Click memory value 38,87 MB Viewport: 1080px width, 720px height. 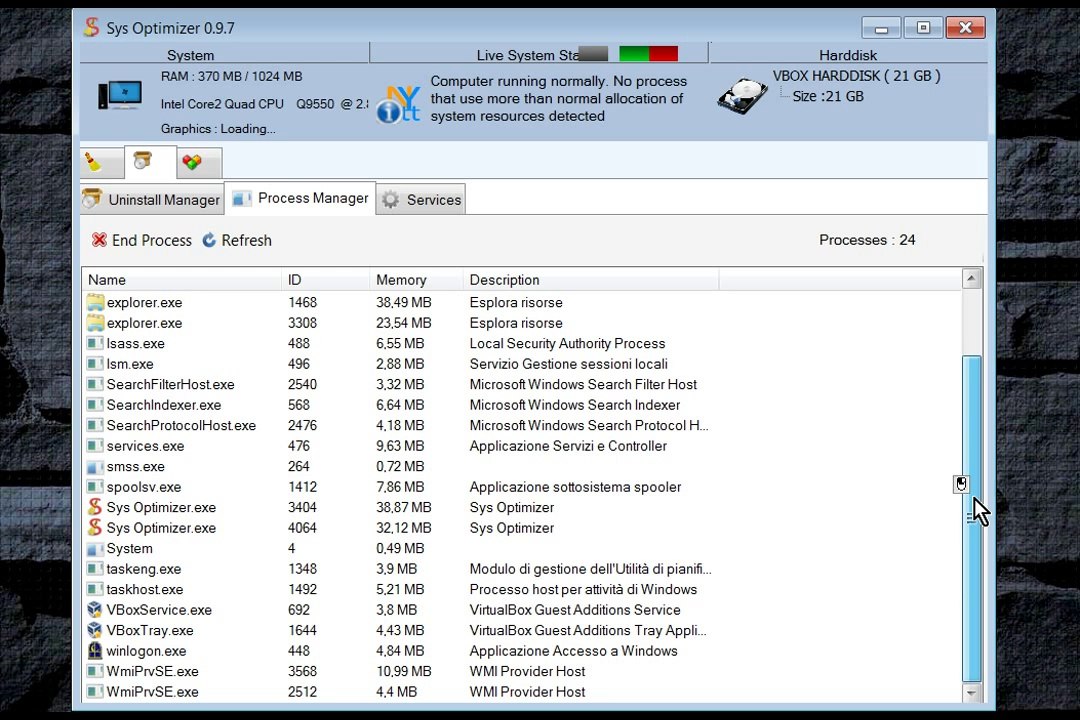click(x=404, y=507)
